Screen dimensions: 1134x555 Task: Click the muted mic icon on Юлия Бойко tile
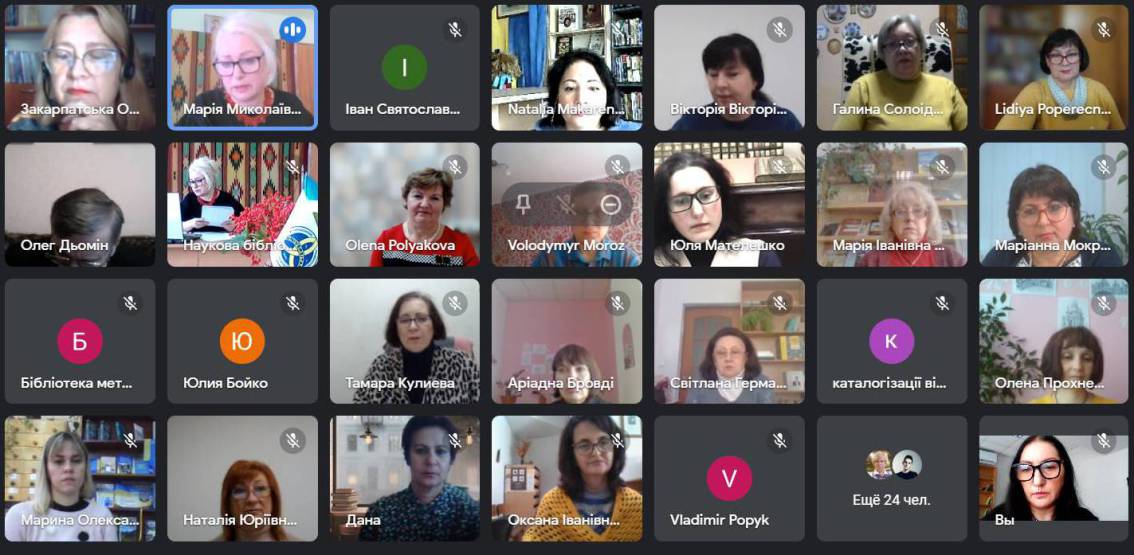293,303
